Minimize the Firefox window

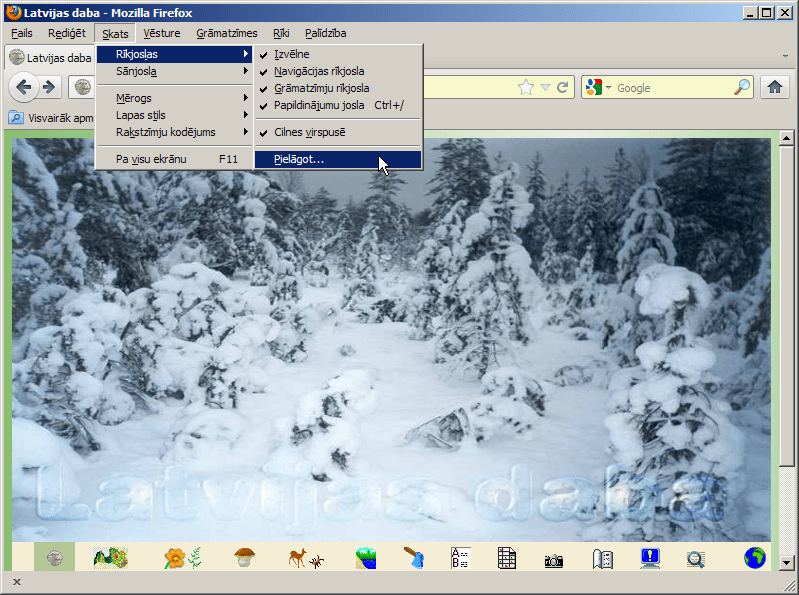click(750, 13)
